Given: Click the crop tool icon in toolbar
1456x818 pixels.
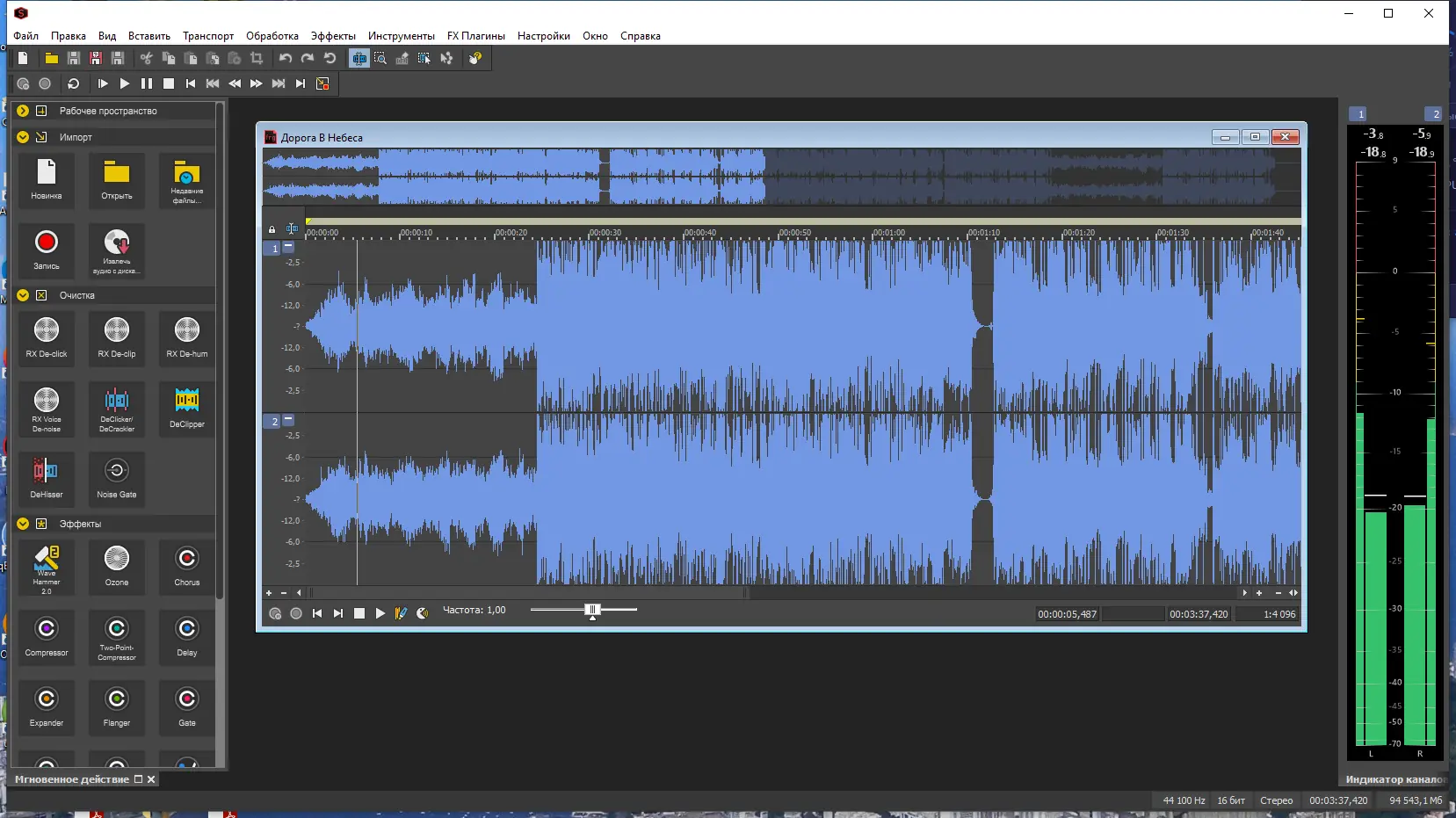Looking at the screenshot, I should (257, 58).
